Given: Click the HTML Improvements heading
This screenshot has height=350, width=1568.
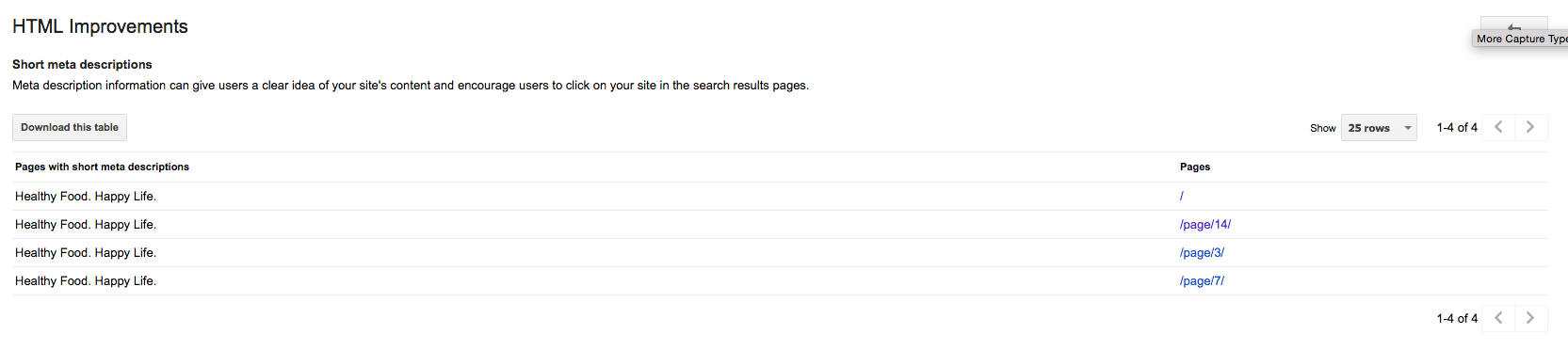Looking at the screenshot, I should tap(100, 26).
